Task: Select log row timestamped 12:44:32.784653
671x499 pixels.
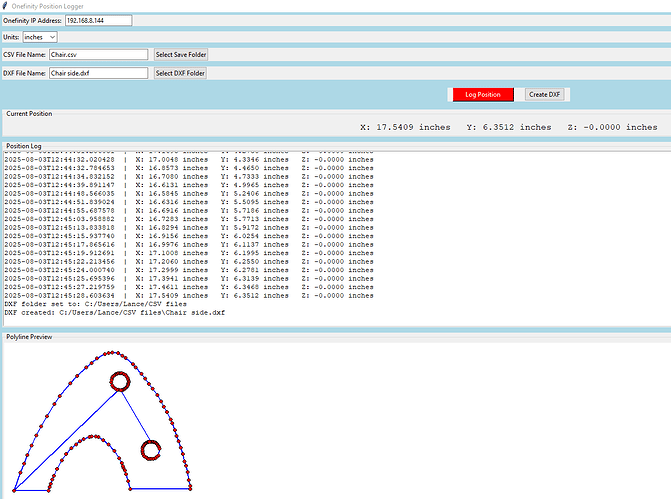Action: coord(189,168)
